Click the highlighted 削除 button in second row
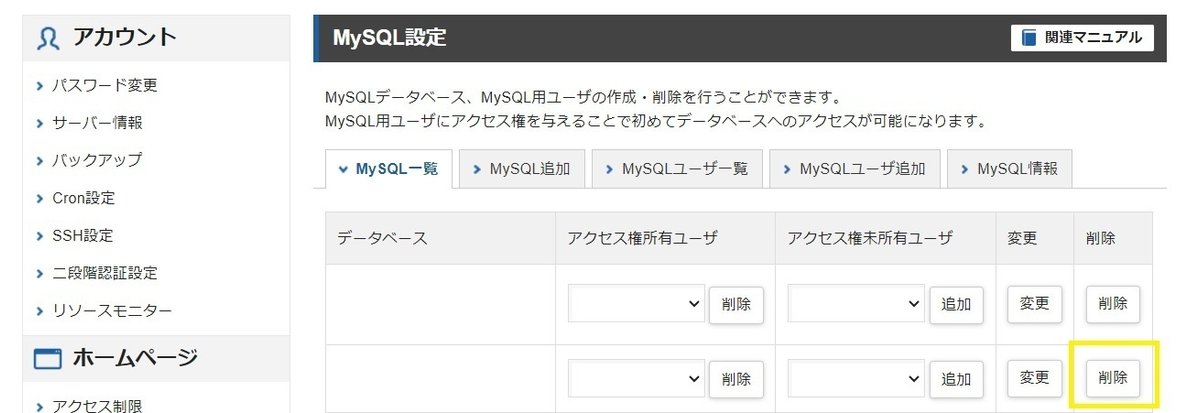1200x413 pixels. (1112, 378)
